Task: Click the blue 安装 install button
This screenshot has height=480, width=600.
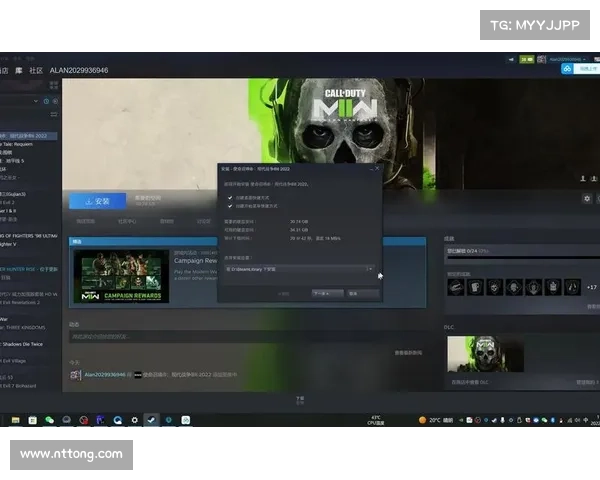Action: 98,201
